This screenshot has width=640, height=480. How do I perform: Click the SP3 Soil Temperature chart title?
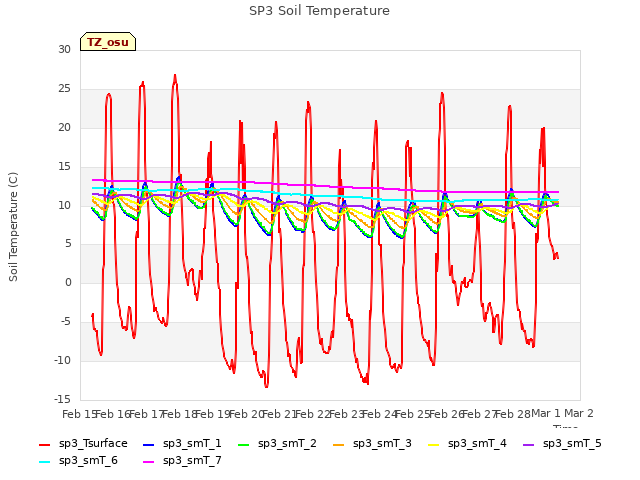point(319,11)
